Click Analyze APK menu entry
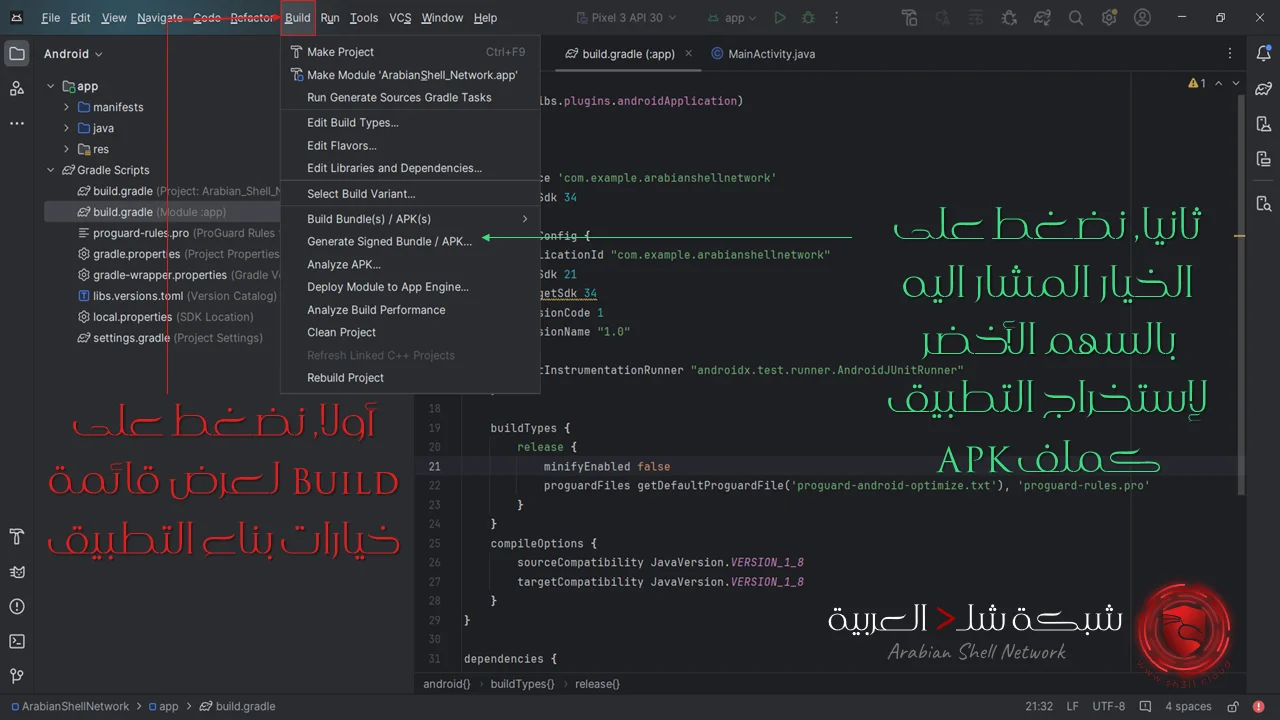Image resolution: width=1280 pixels, height=720 pixels. point(410,264)
